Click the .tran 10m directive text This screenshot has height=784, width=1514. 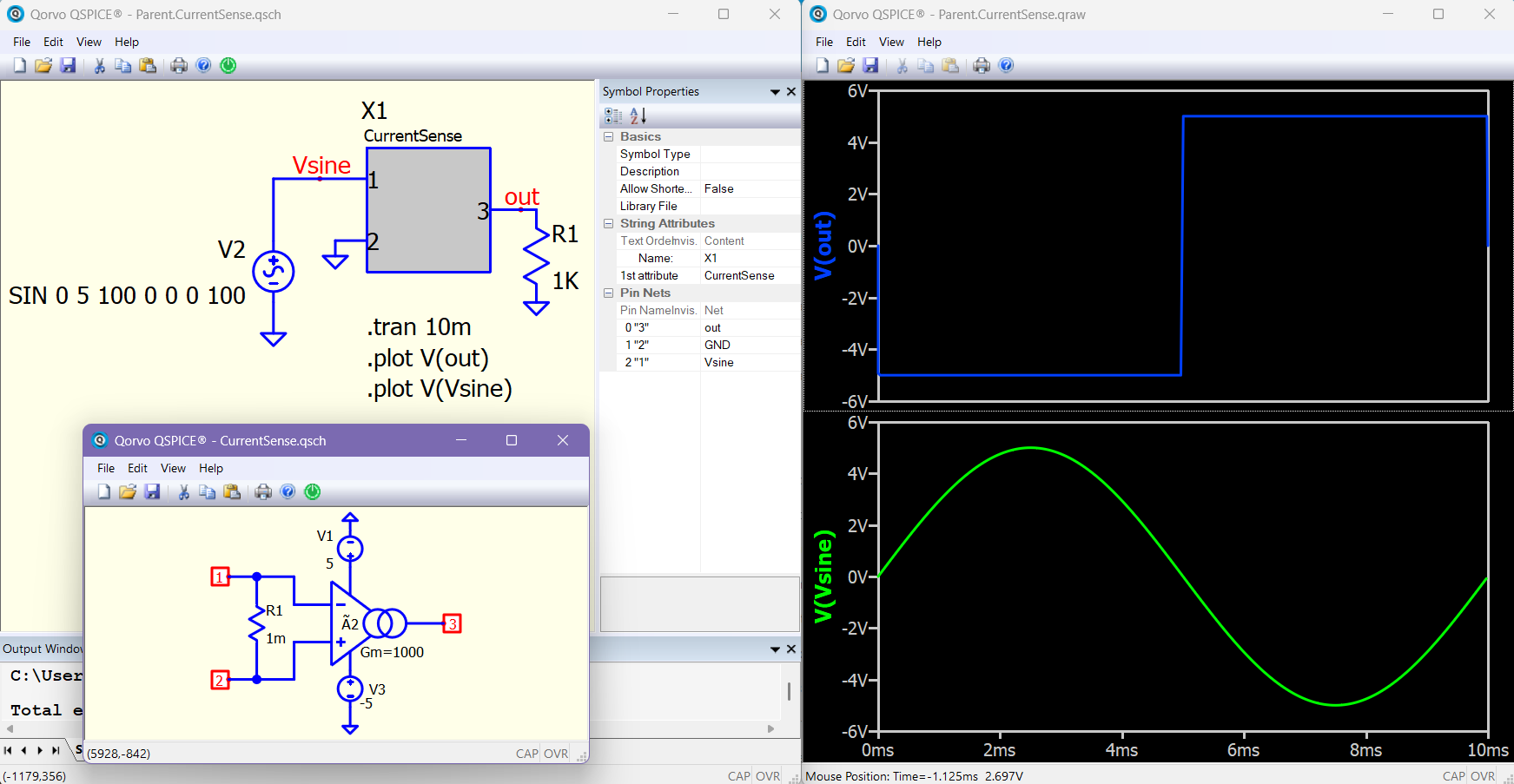pyautogui.click(x=419, y=326)
